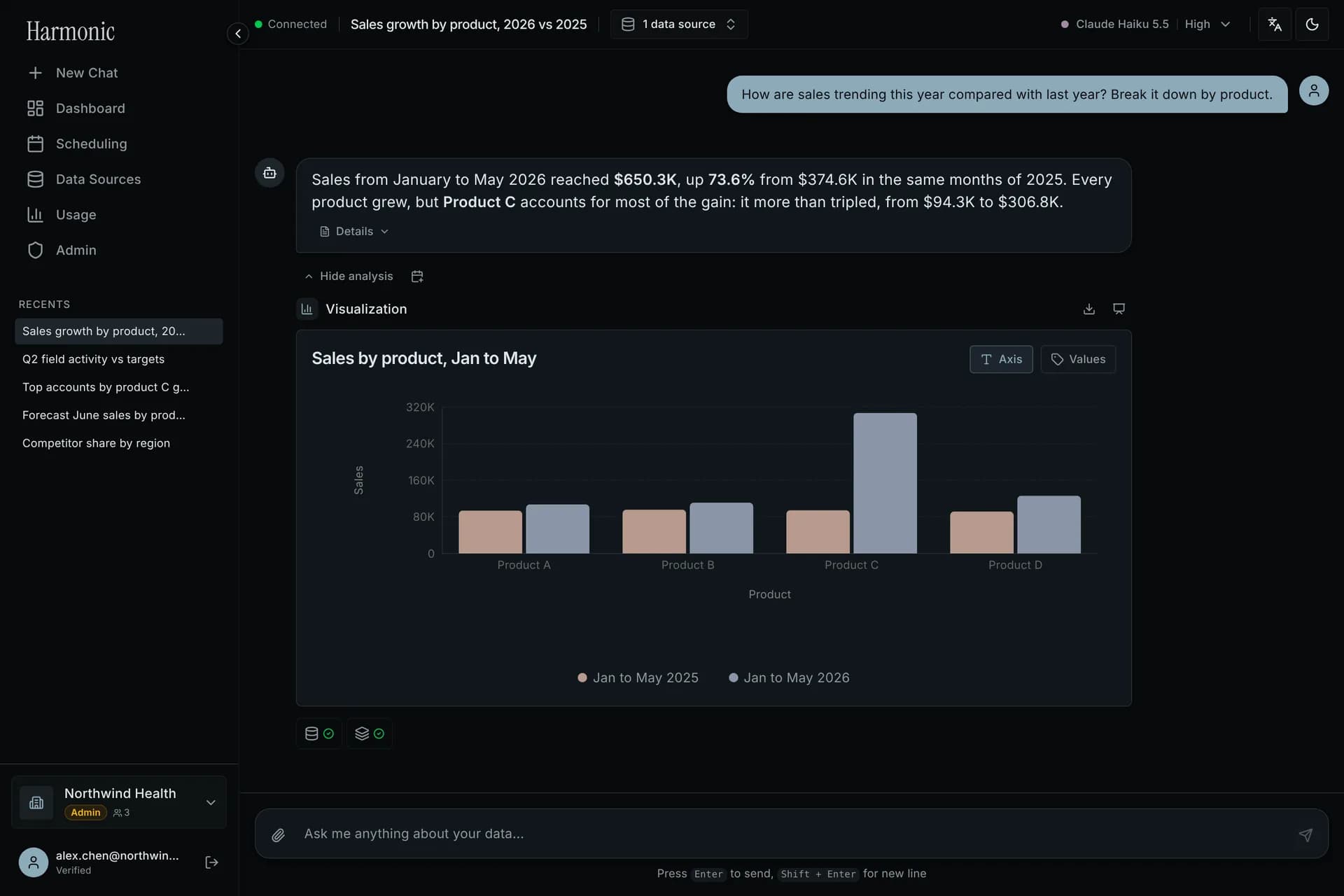Open the 1 data source selector
Viewport: 1344px width, 896px height.
(678, 24)
